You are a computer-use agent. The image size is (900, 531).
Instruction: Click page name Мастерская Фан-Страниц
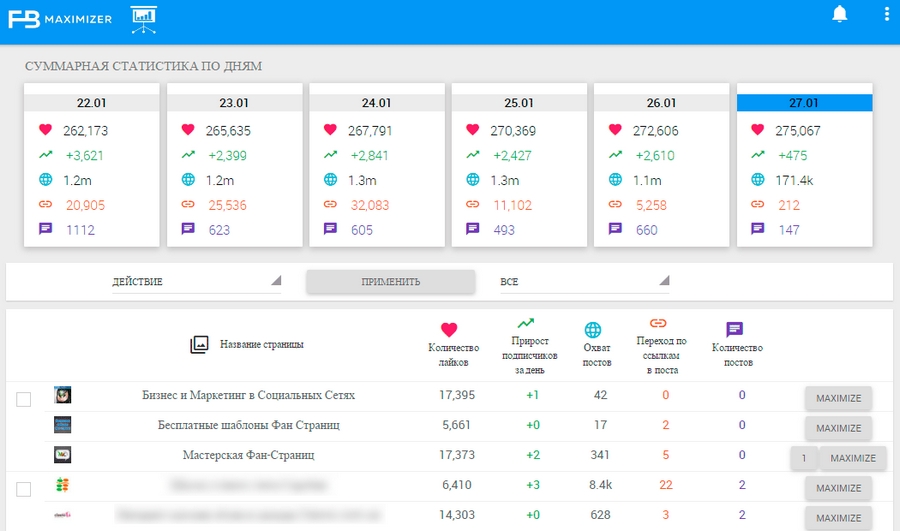click(249, 455)
